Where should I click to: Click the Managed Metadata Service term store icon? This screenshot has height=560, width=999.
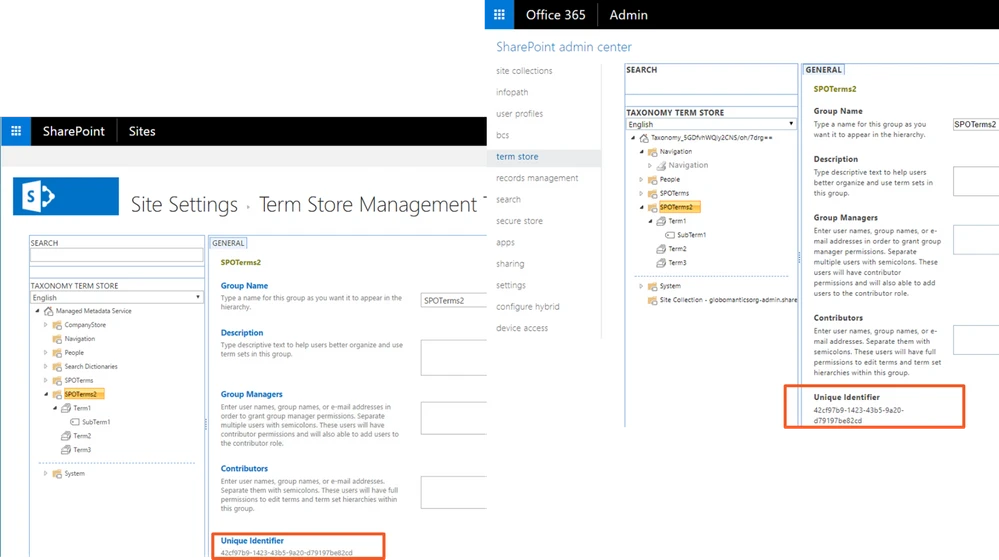click(48, 311)
